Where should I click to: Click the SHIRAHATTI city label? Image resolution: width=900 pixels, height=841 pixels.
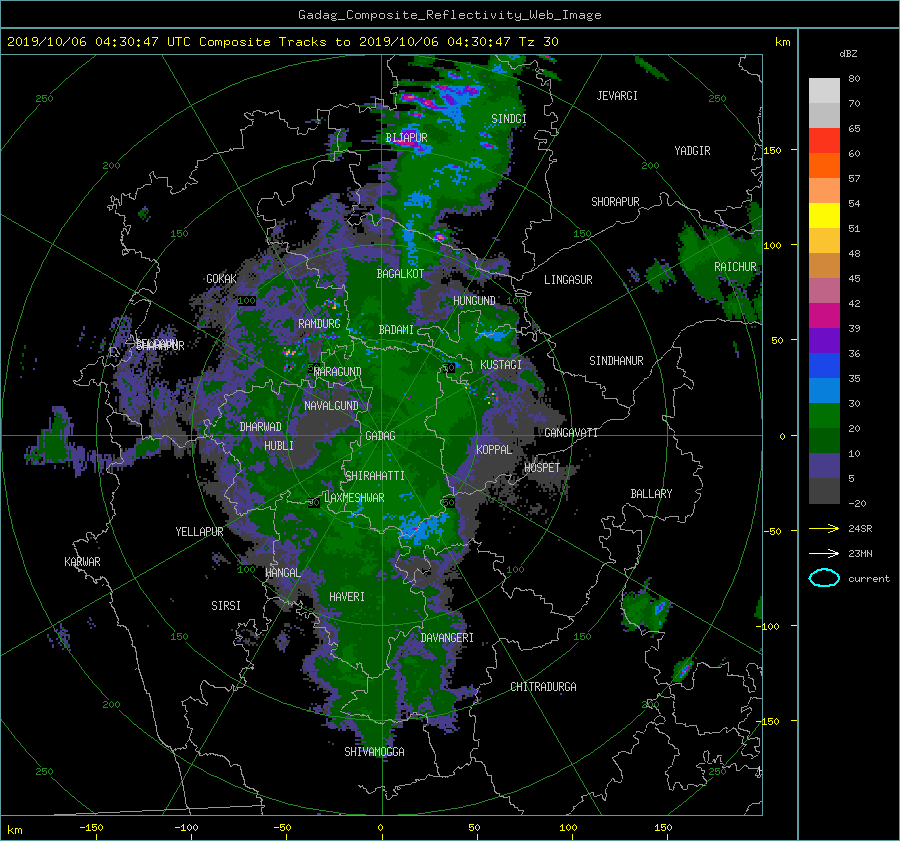click(x=375, y=476)
